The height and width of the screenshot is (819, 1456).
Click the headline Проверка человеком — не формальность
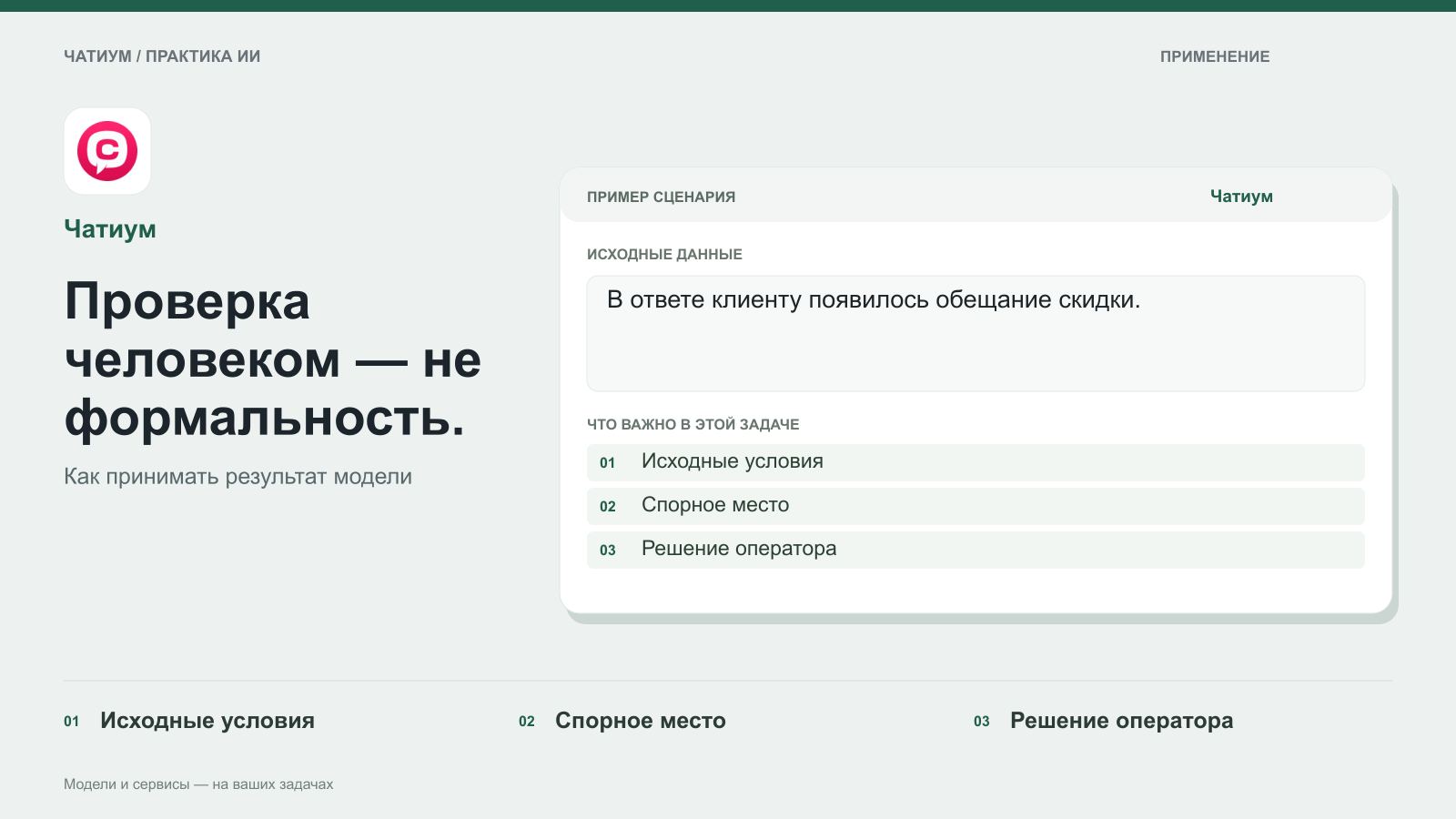(x=273, y=359)
